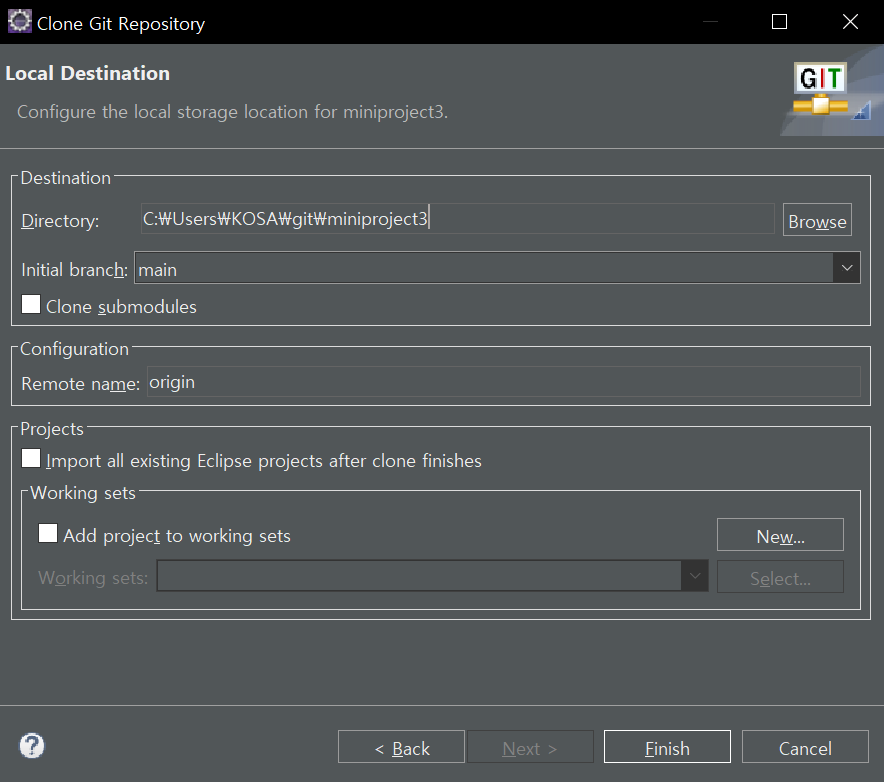Open the Working sets combo box
This screenshot has width=884, height=782.
pos(432,576)
